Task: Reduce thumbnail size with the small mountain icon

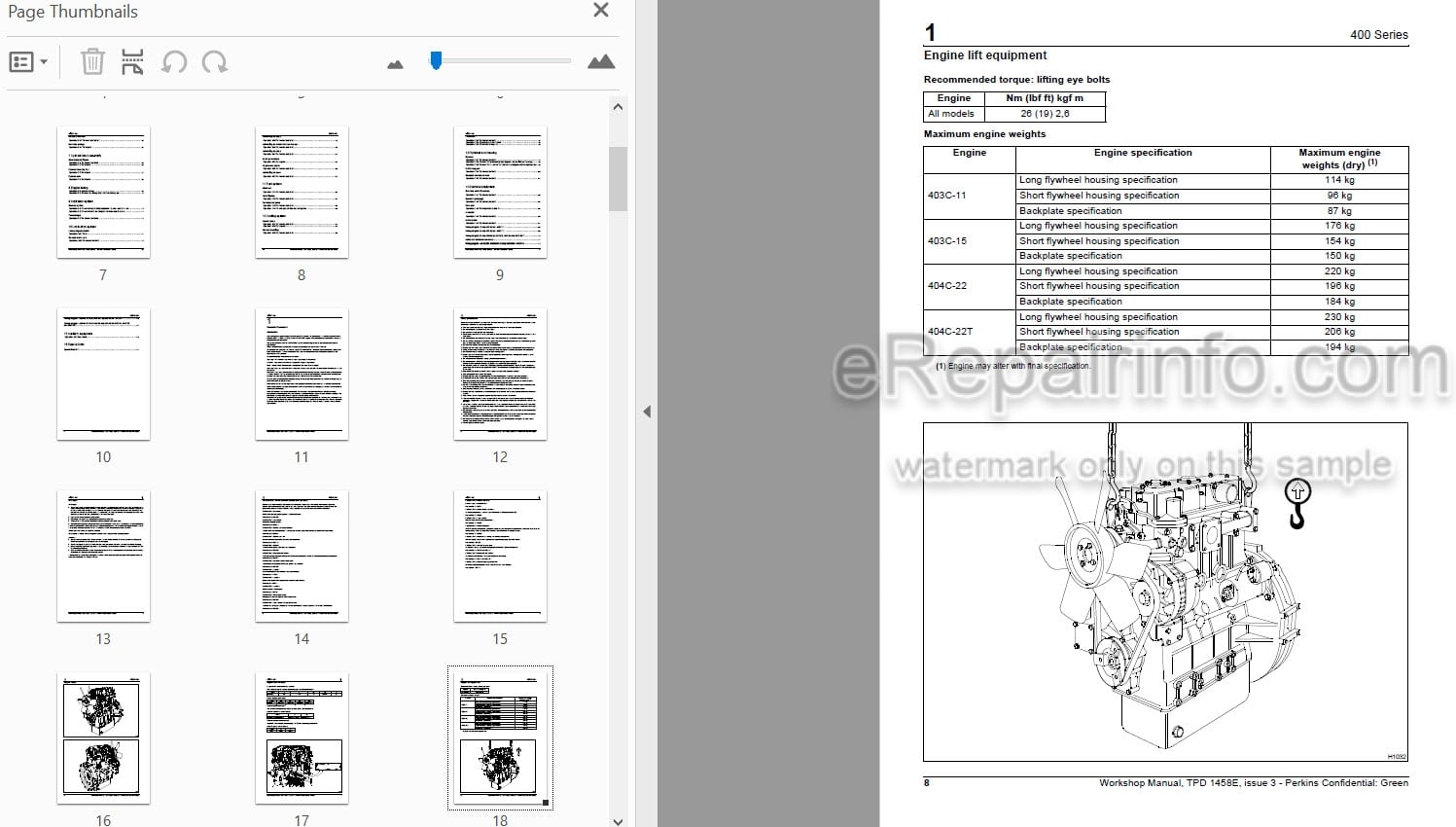Action: [x=395, y=64]
